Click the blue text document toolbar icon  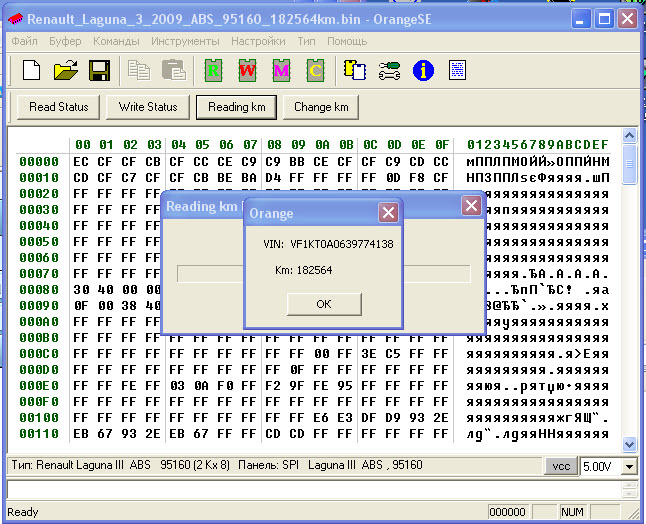pyautogui.click(x=457, y=70)
